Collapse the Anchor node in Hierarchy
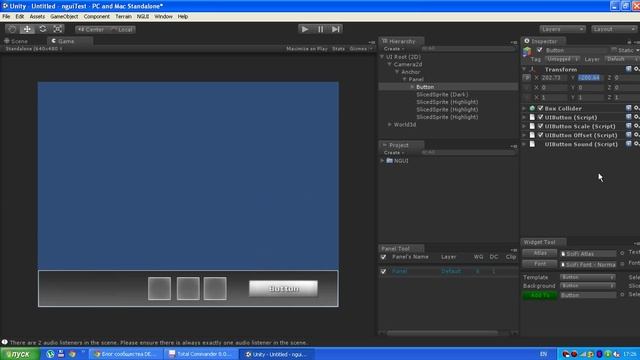640x360 pixels. (x=397, y=72)
